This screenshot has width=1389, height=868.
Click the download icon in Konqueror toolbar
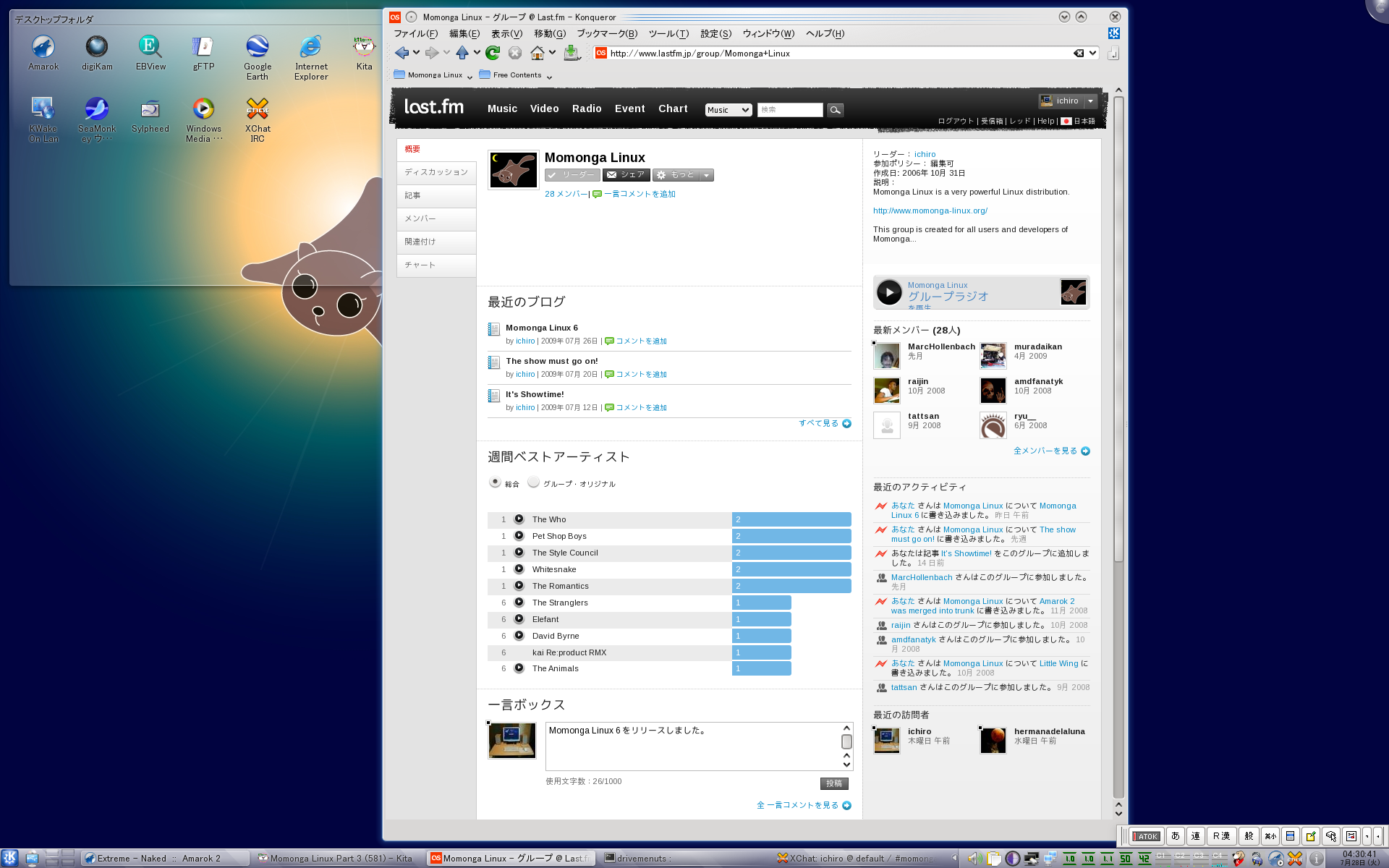coord(572,52)
